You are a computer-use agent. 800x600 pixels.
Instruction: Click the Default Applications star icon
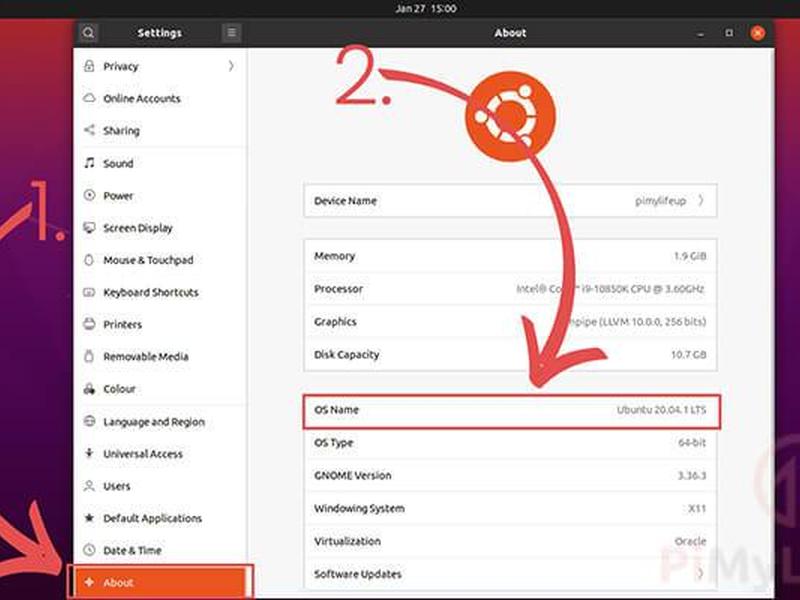point(89,518)
